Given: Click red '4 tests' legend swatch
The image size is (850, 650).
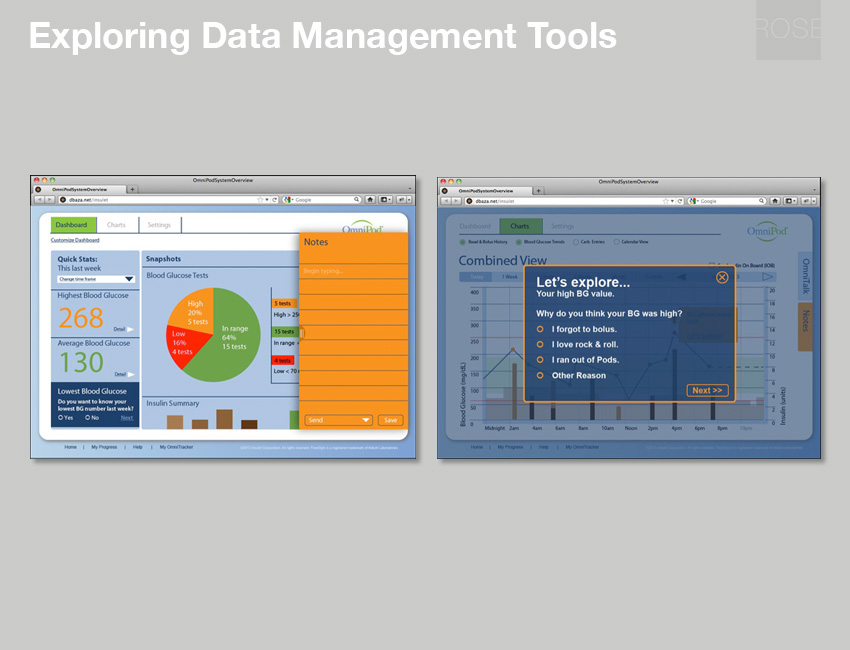Looking at the screenshot, I should pyautogui.click(x=282, y=361).
